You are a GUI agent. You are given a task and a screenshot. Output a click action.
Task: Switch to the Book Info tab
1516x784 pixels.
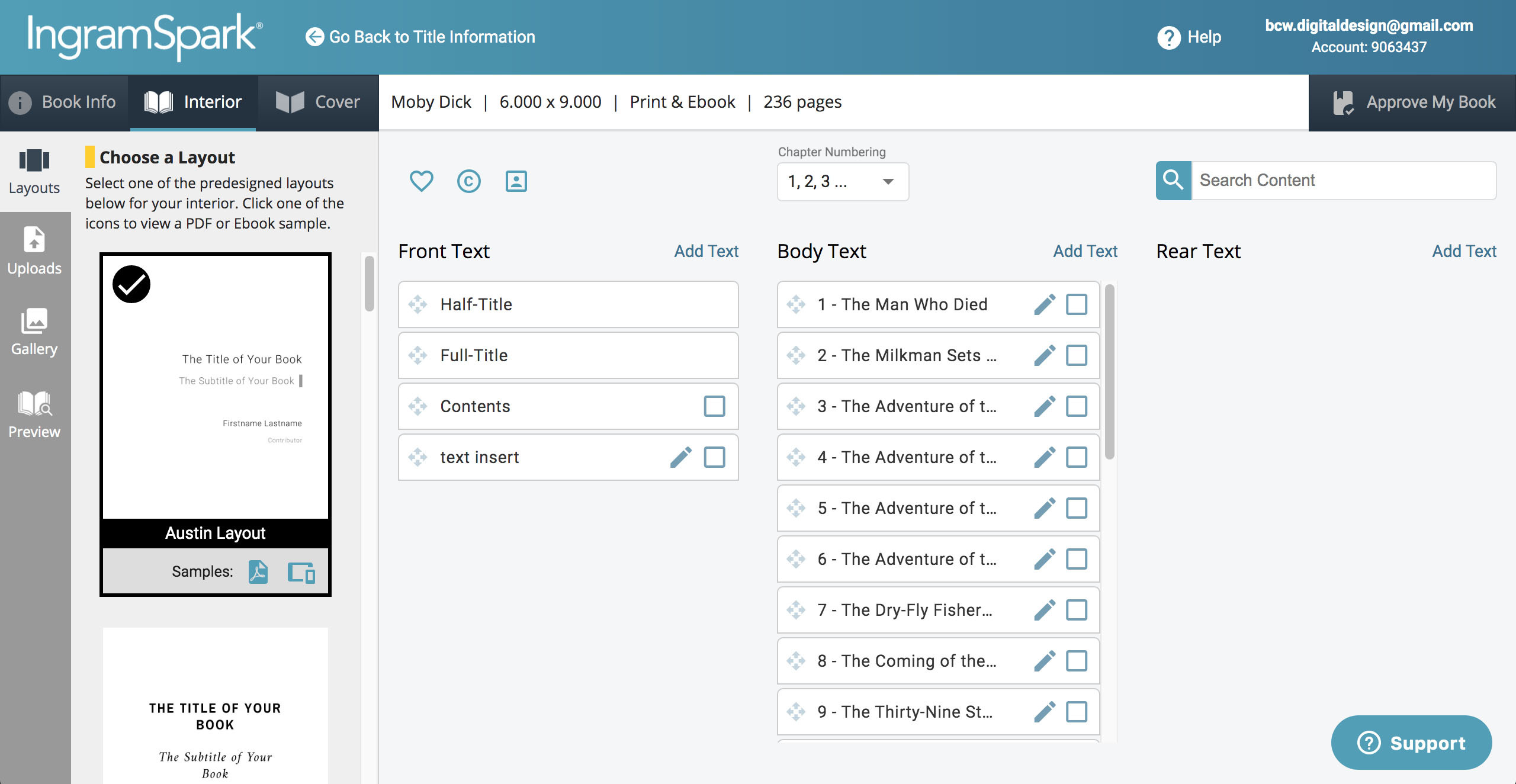(64, 102)
